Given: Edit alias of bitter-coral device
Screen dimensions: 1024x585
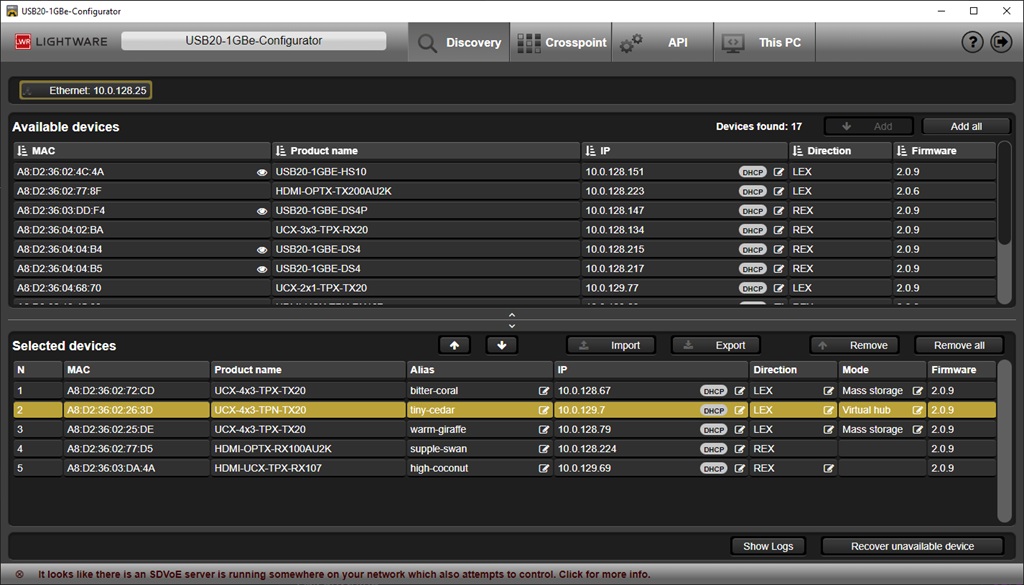Looking at the screenshot, I should [544, 391].
